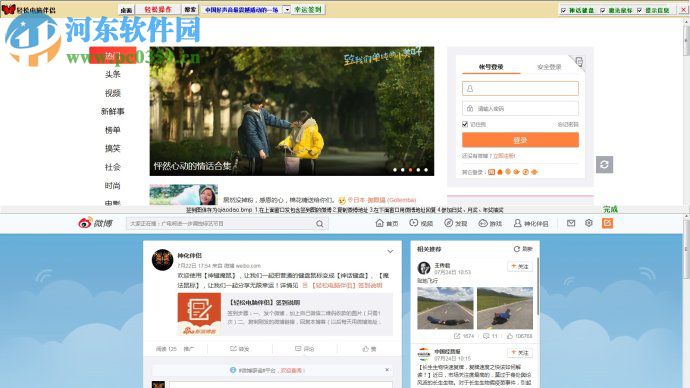Click the gray refresh icon button beside the login panel
Screen dimensions: 690x388
604,165
